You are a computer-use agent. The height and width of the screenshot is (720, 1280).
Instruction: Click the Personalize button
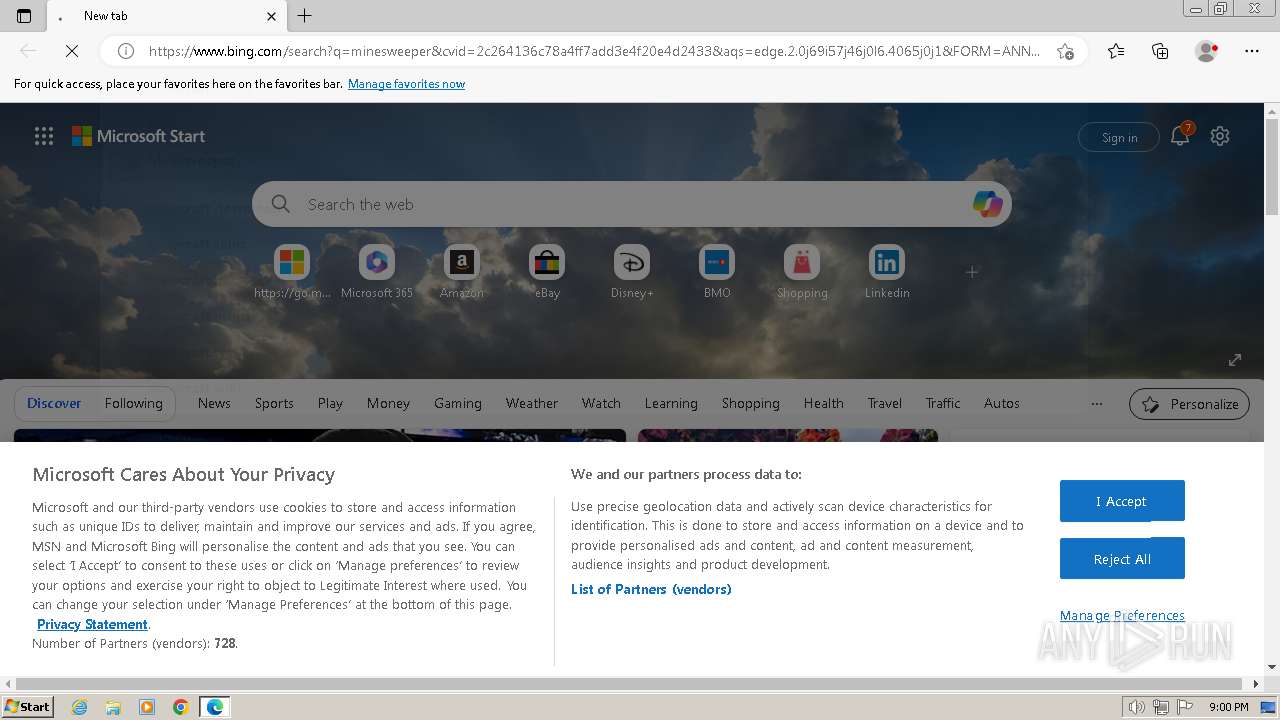[x=1189, y=404]
